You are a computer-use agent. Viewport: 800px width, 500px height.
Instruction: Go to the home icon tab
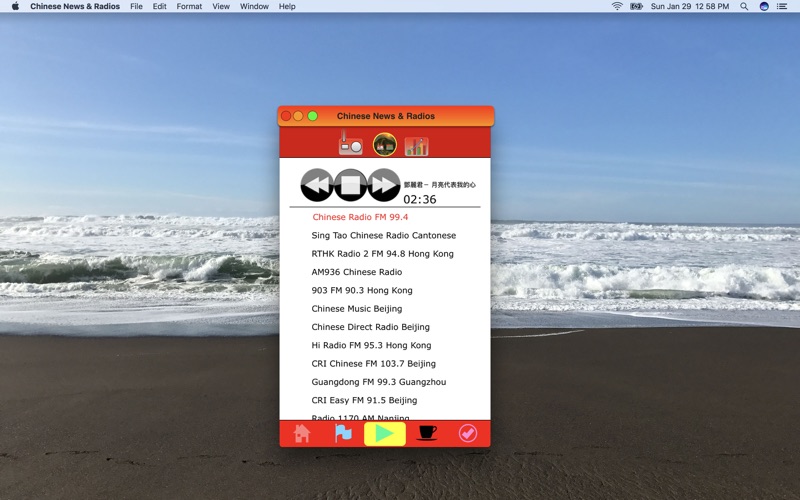coord(302,434)
